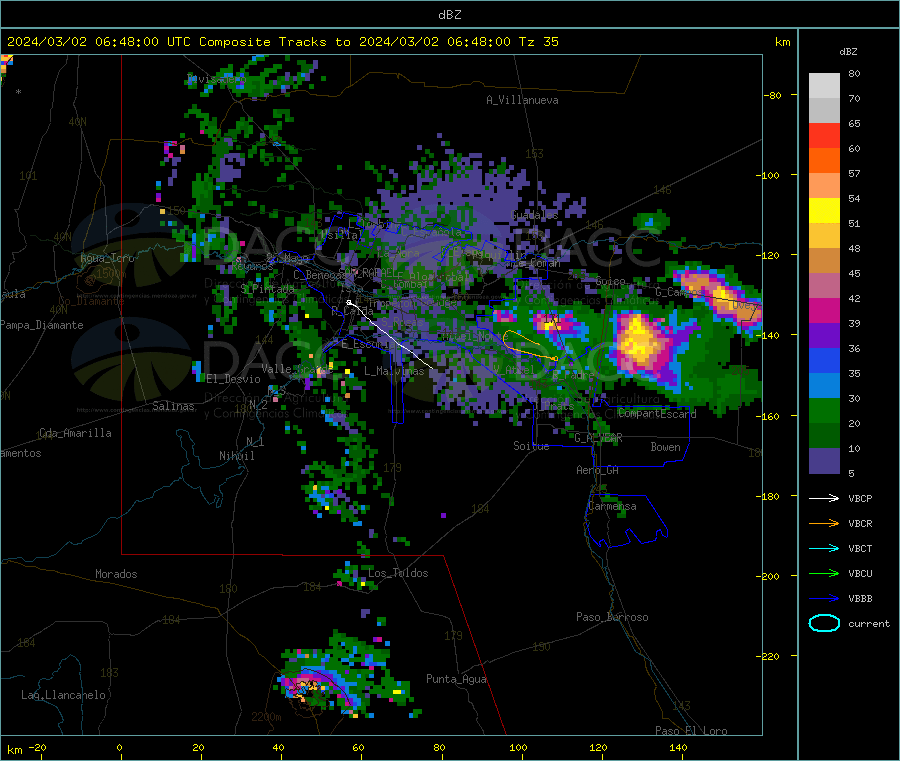Screen dimensions: 900x761
Task: Click the CompantEscard map label
Action: (657, 414)
